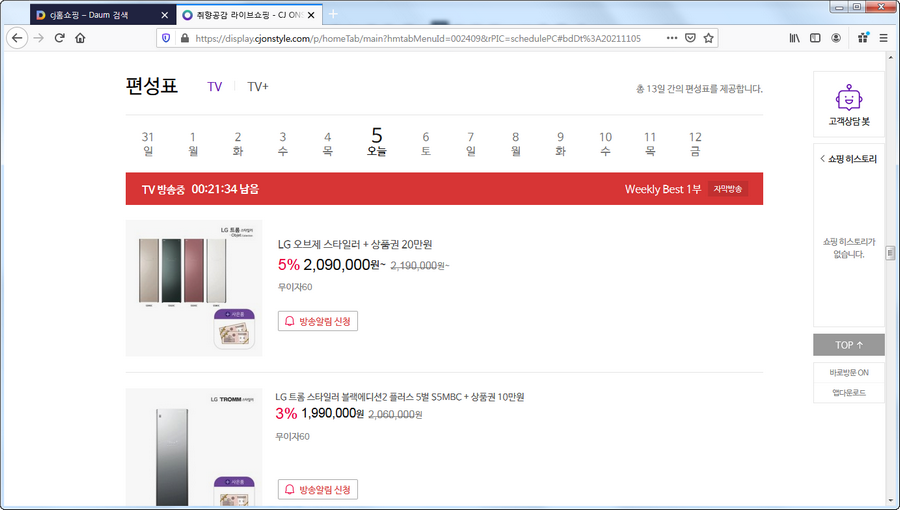Click 방송알림 신청 for LG 트롬 스타일러
Screen dimensions: 900x510
(318, 489)
